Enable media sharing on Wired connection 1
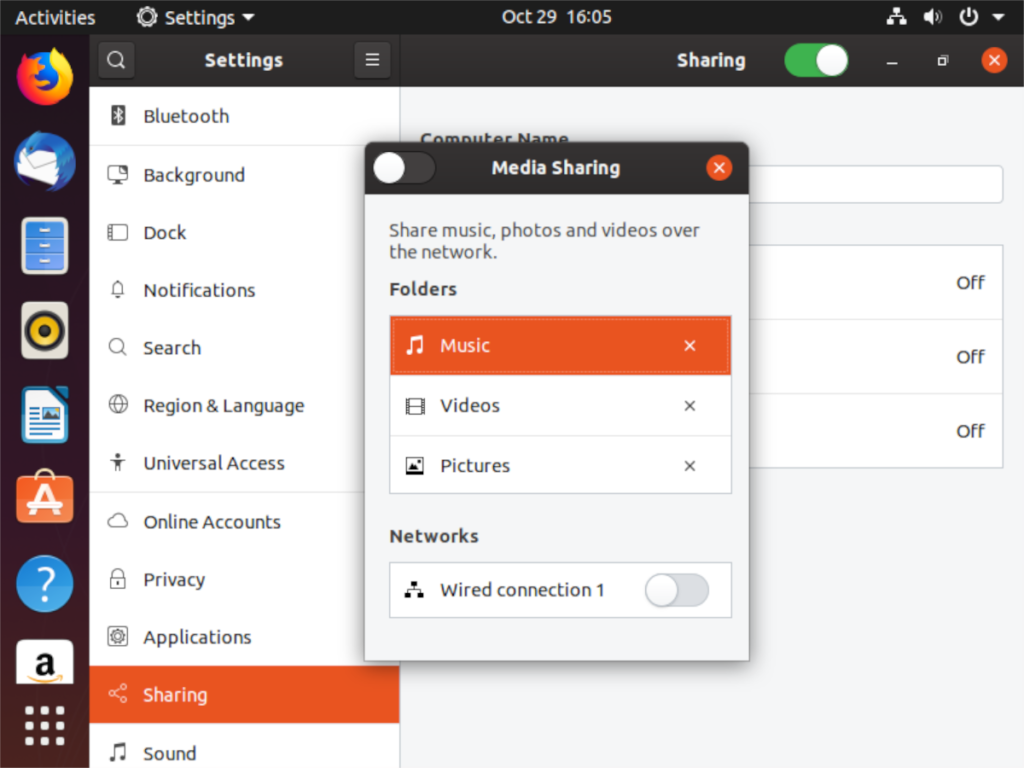 pos(676,591)
